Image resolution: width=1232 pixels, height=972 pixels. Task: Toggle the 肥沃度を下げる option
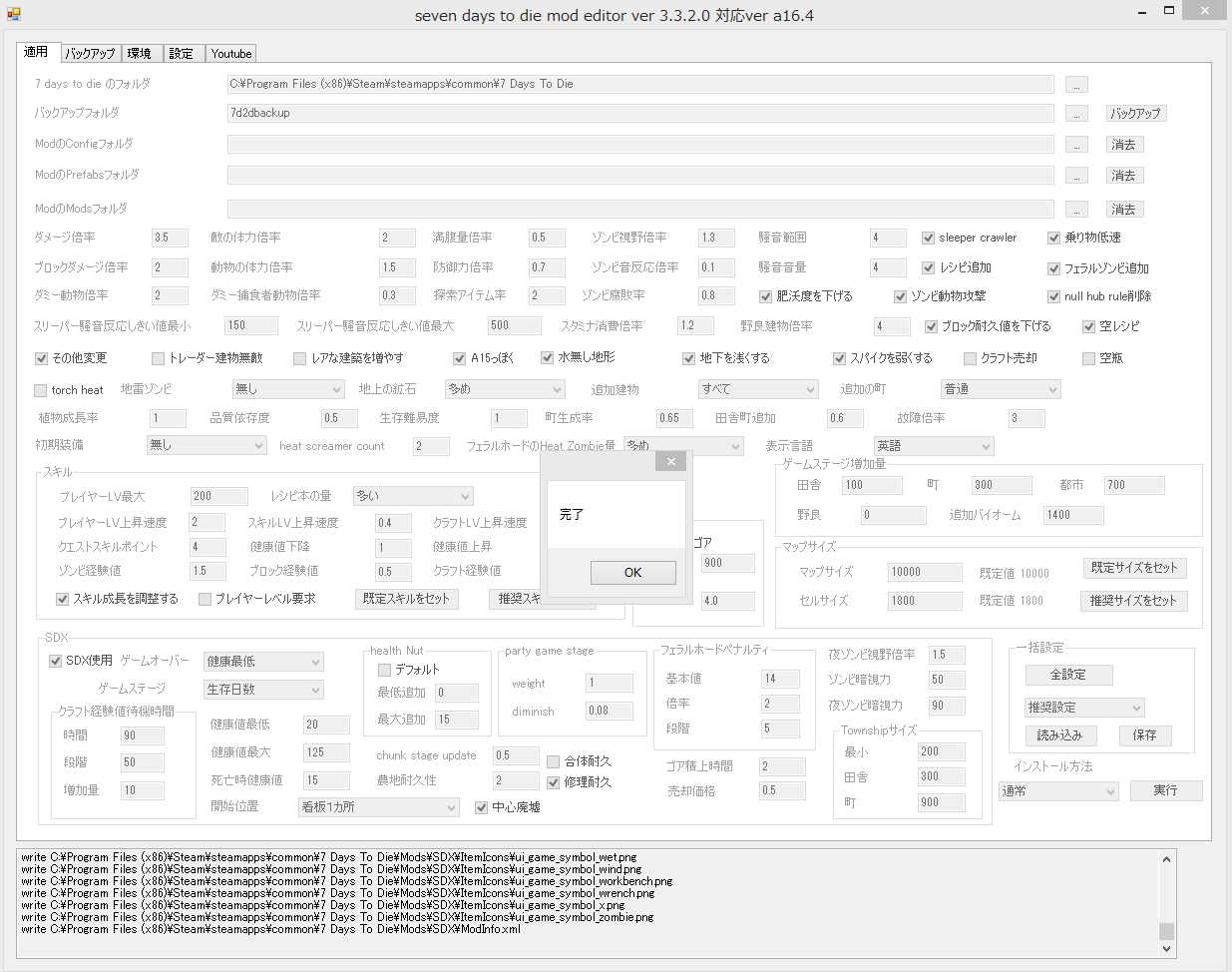coord(766,296)
